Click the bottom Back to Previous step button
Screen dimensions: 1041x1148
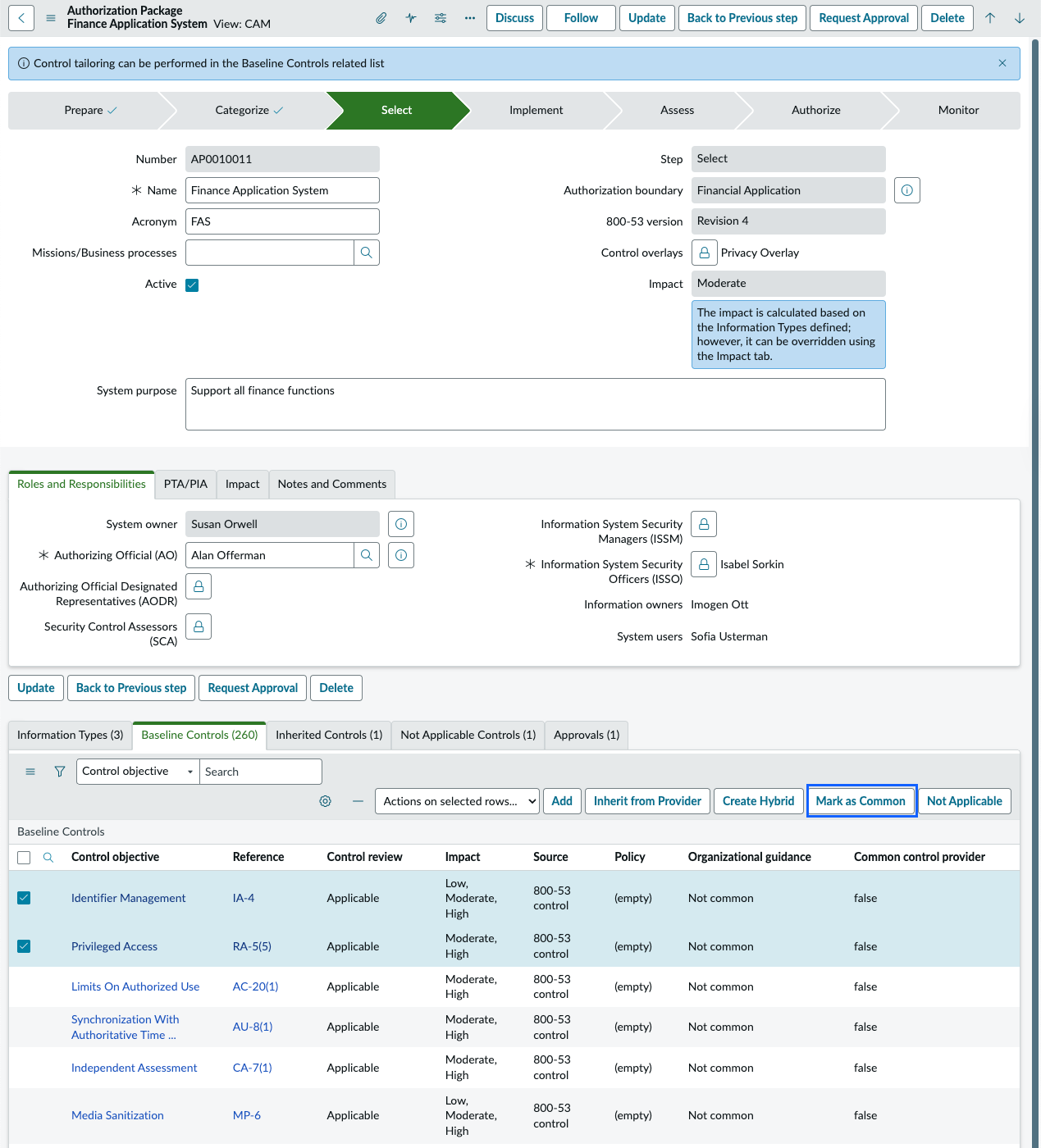click(x=131, y=688)
